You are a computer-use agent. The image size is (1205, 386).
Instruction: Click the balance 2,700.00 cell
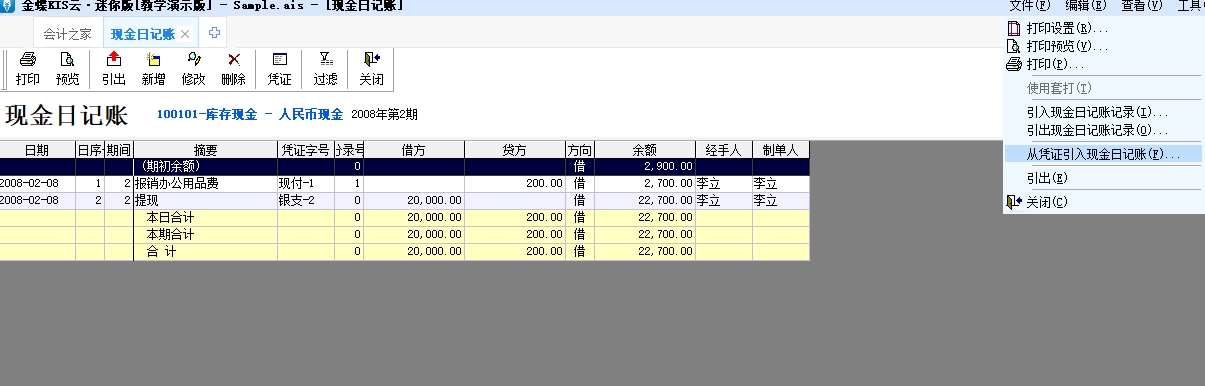pyautogui.click(x=644, y=184)
